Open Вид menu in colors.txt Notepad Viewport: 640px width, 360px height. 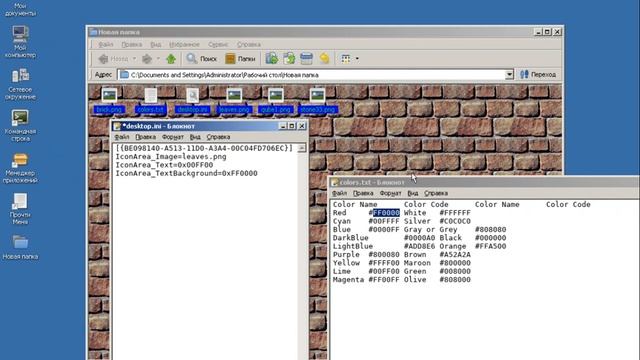413,193
